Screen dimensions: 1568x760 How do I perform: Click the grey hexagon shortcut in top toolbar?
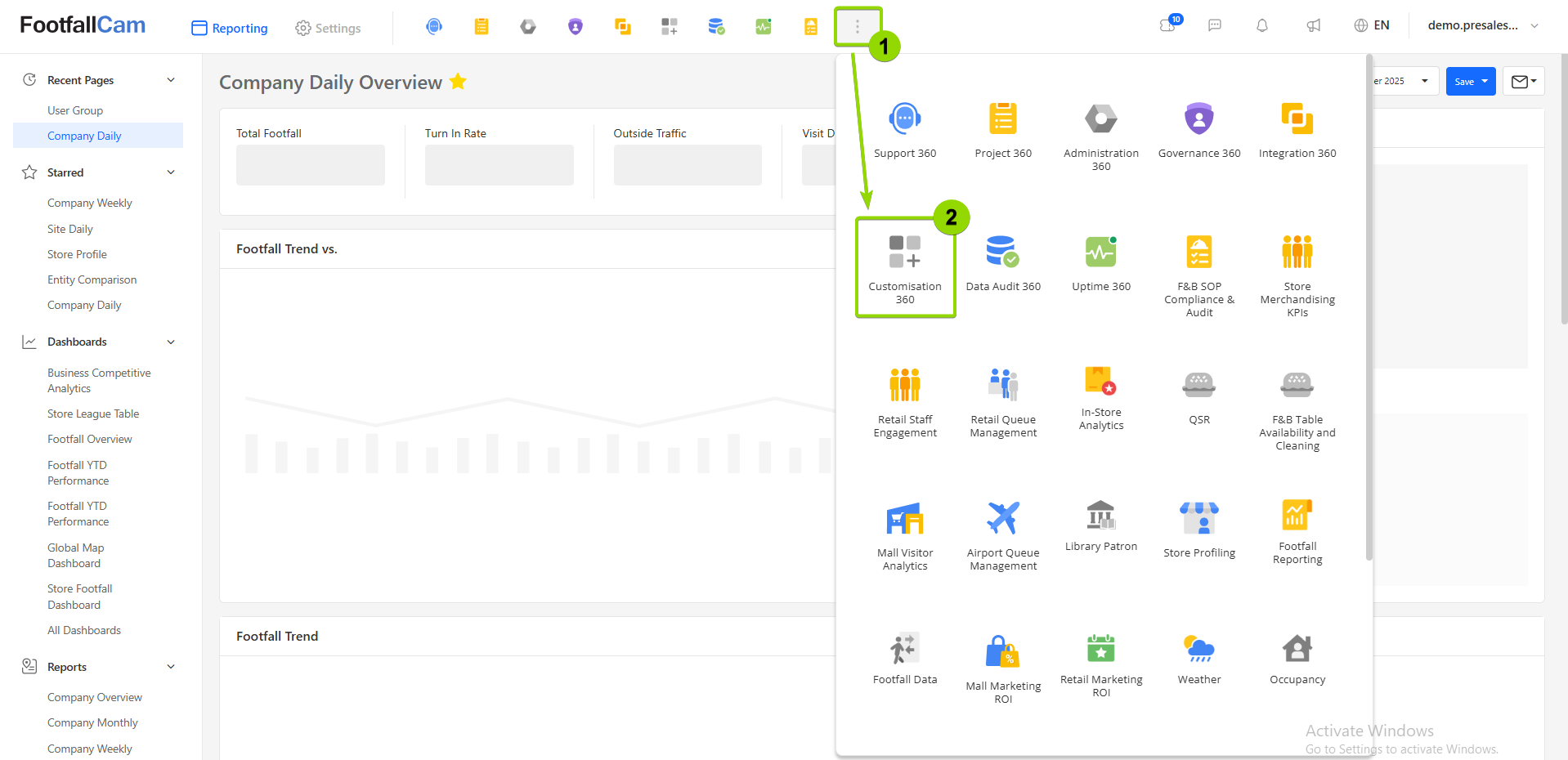pos(528,27)
